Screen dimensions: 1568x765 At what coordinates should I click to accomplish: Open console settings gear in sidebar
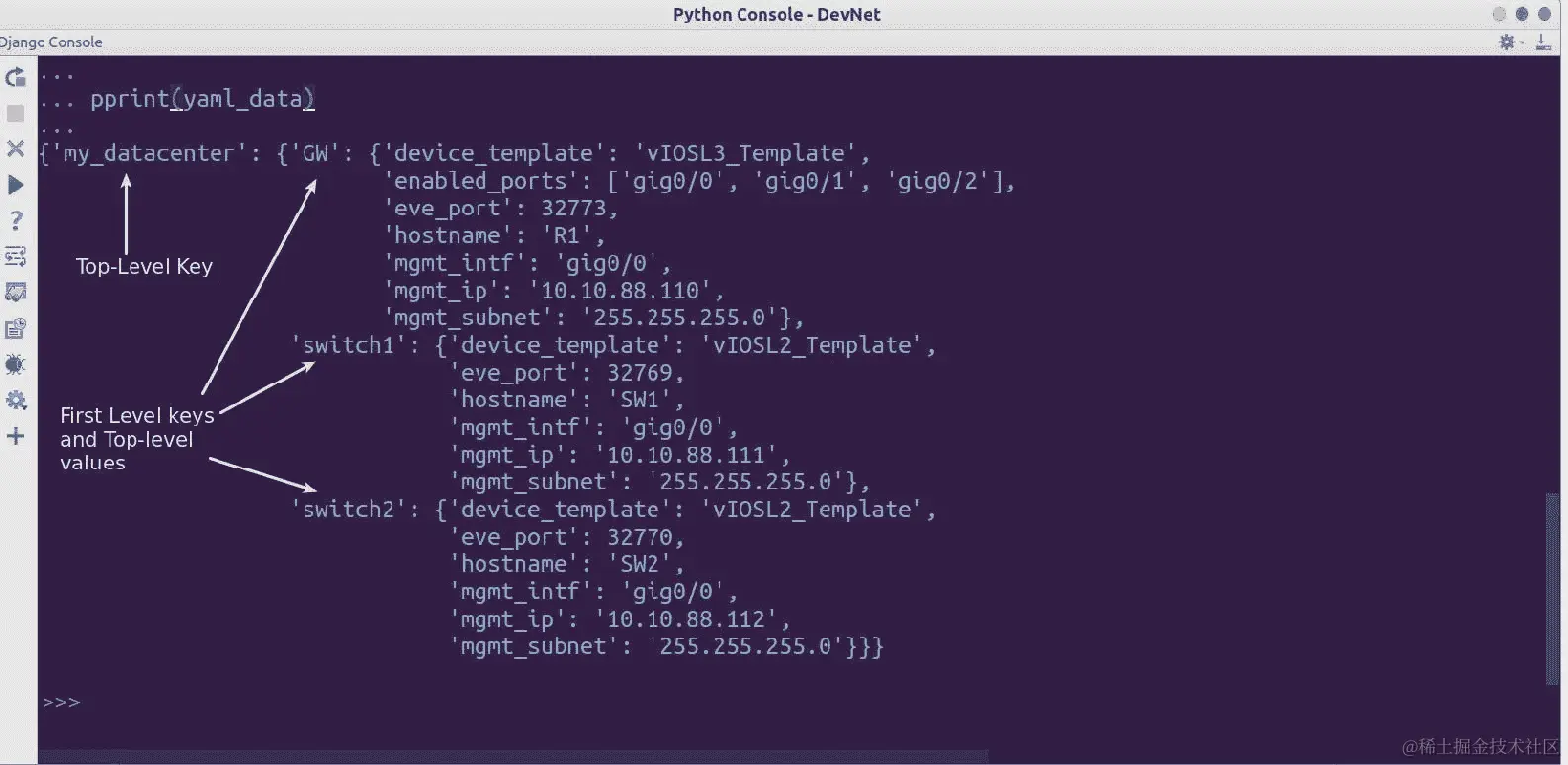[15, 400]
